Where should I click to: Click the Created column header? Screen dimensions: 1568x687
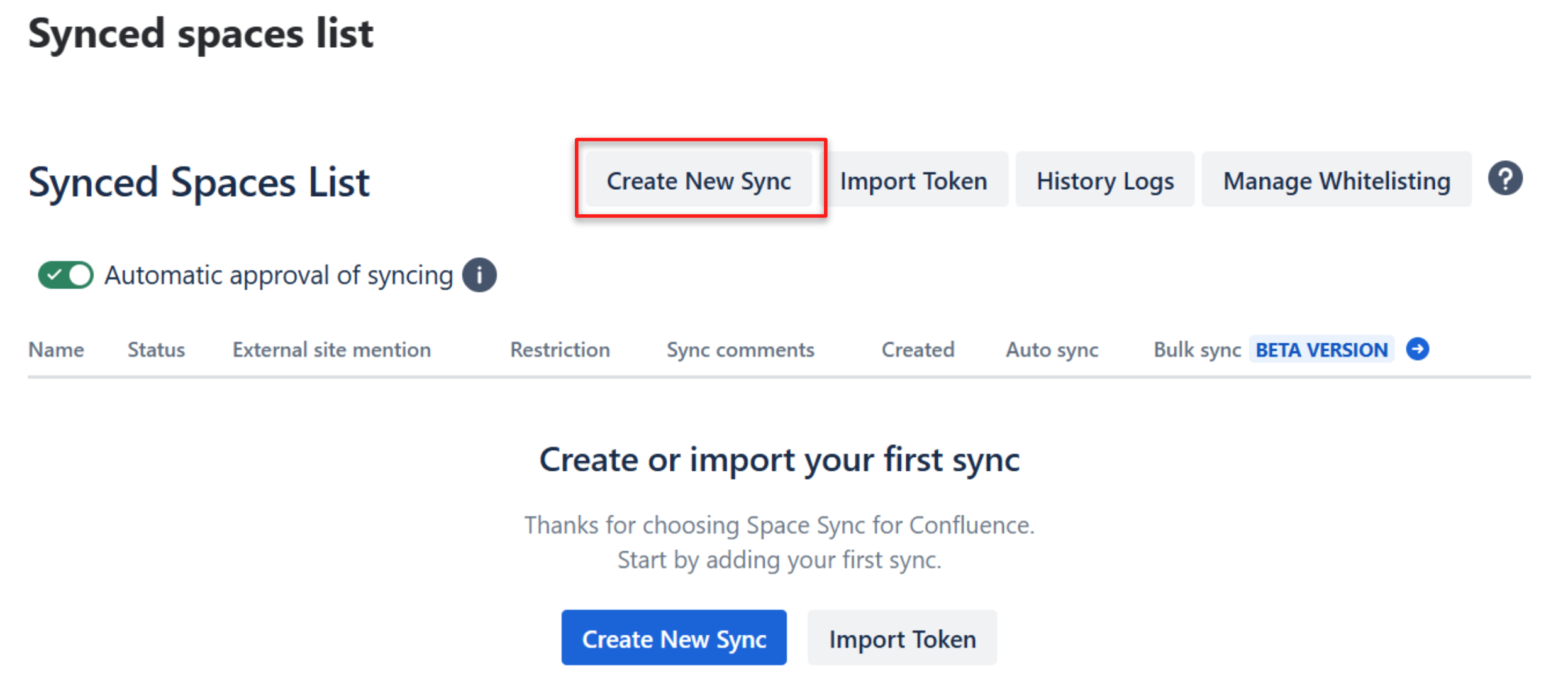point(918,349)
